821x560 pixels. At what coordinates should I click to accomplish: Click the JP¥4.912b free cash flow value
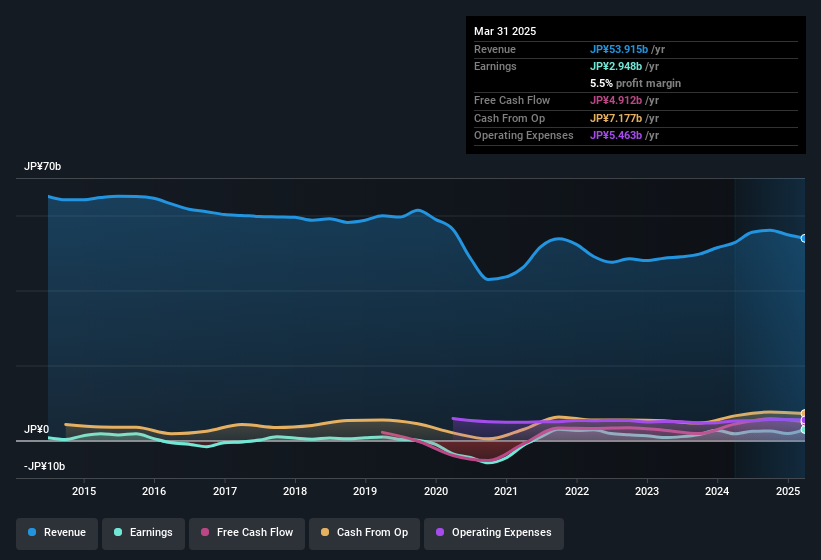tap(616, 100)
